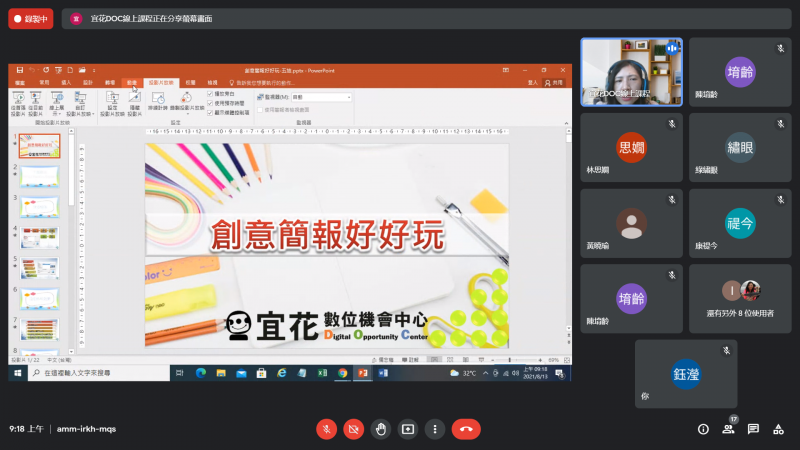Viewport: 800px width, 450px height.
Task: Click Undo in PowerPoint quick access toolbar
Action: (32, 70)
